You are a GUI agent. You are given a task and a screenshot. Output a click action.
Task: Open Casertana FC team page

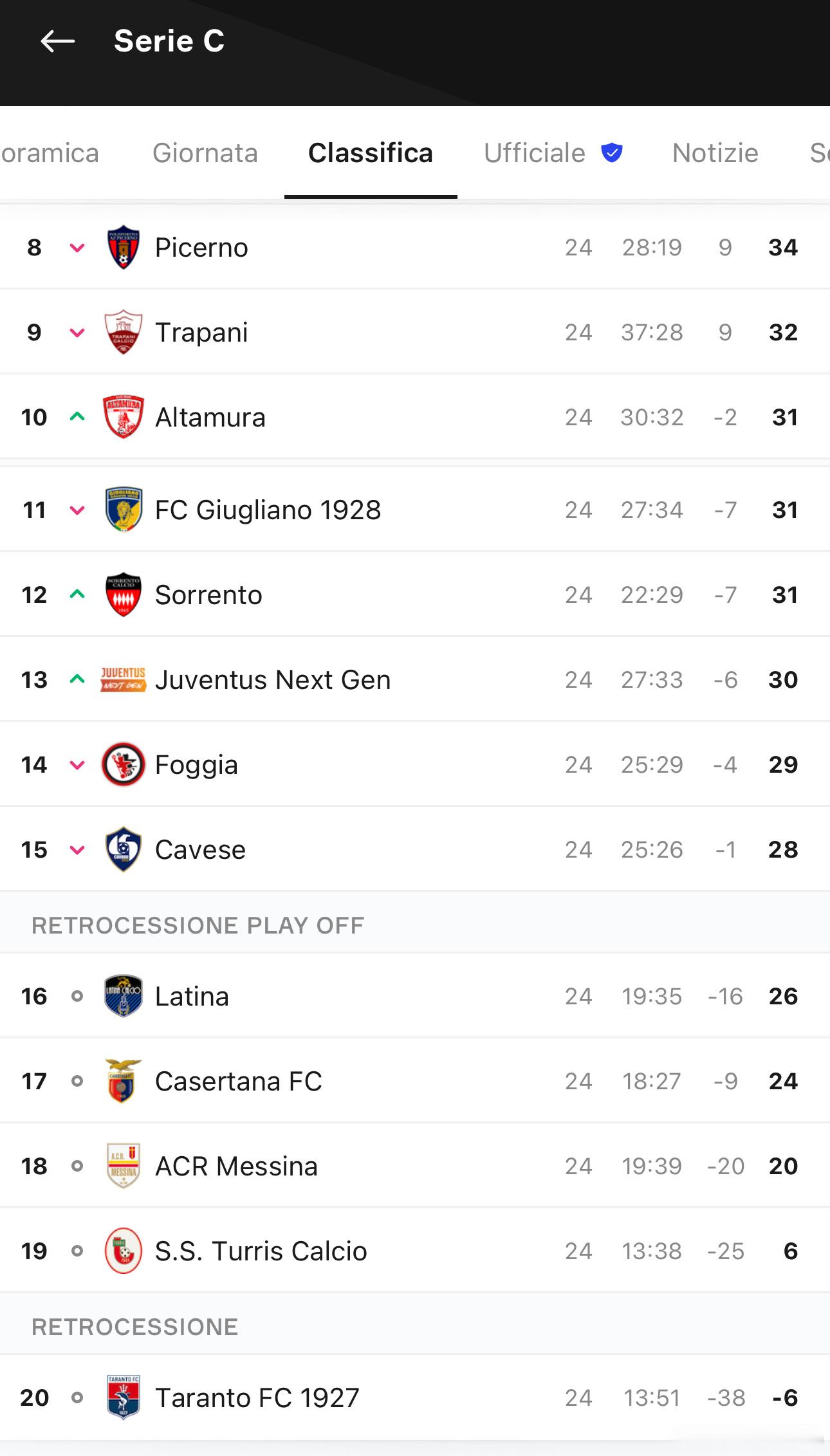coord(415,1081)
